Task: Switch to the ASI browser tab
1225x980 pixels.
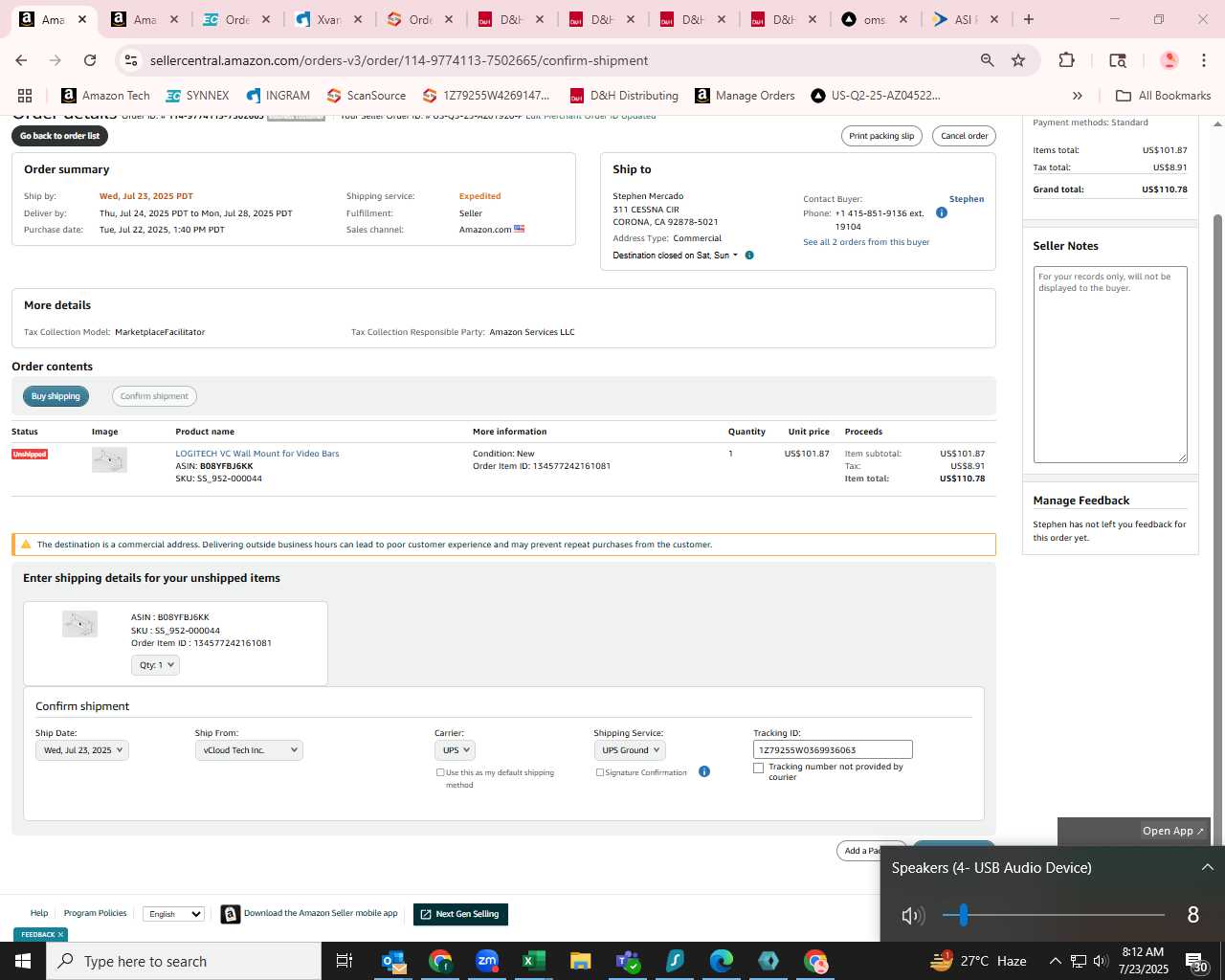Action: click(965, 19)
